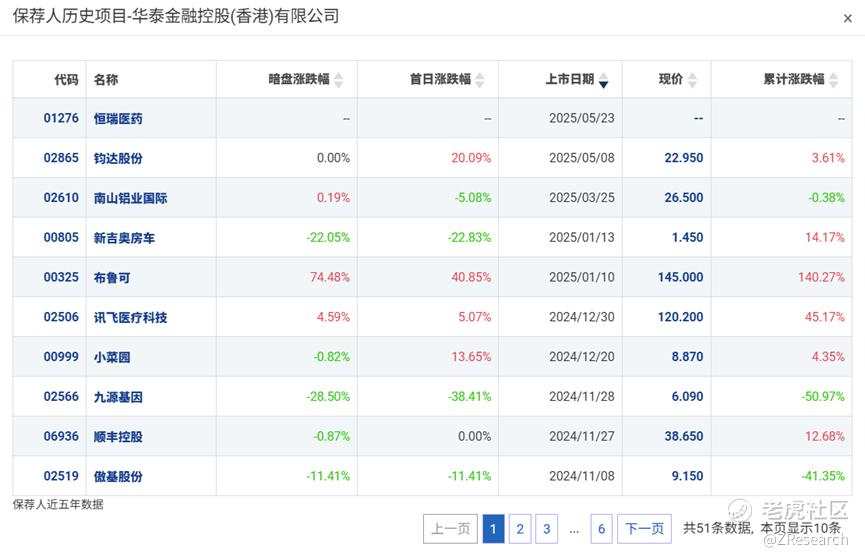This screenshot has width=865, height=560.
Task: Open stock code 06936
Action: point(61,436)
